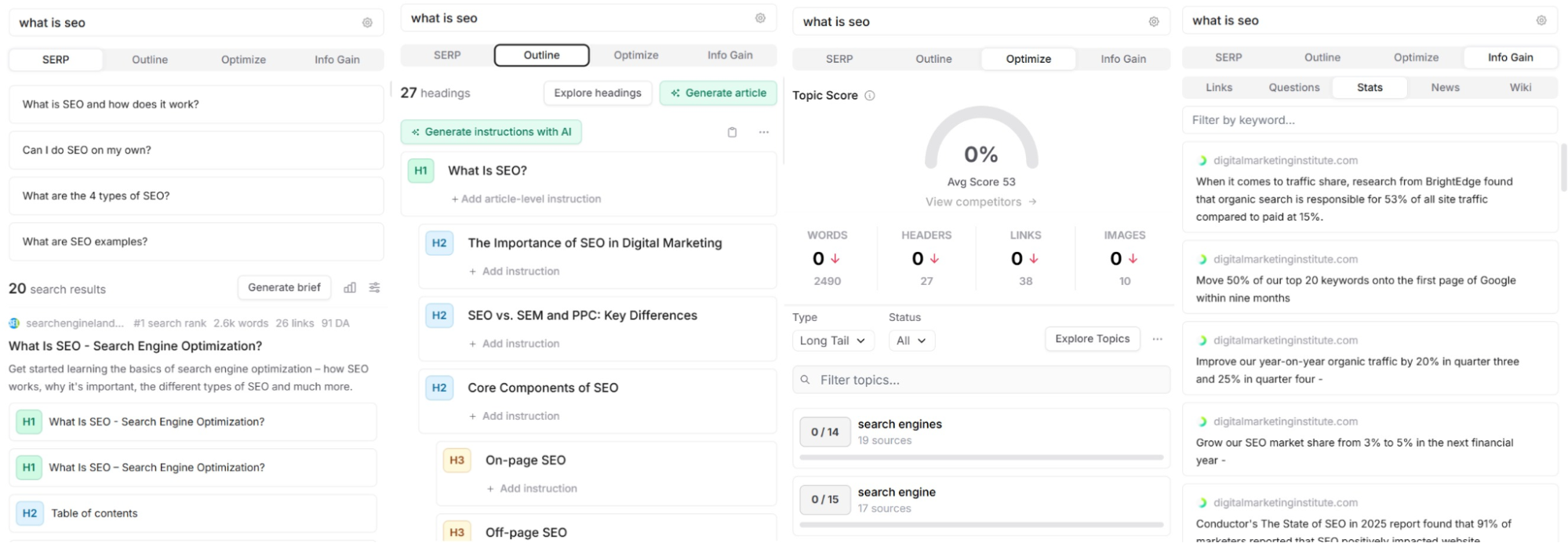Click the favicon of the BrightEdge traffic share card
The width and height of the screenshot is (1568, 543).
tap(1202, 161)
